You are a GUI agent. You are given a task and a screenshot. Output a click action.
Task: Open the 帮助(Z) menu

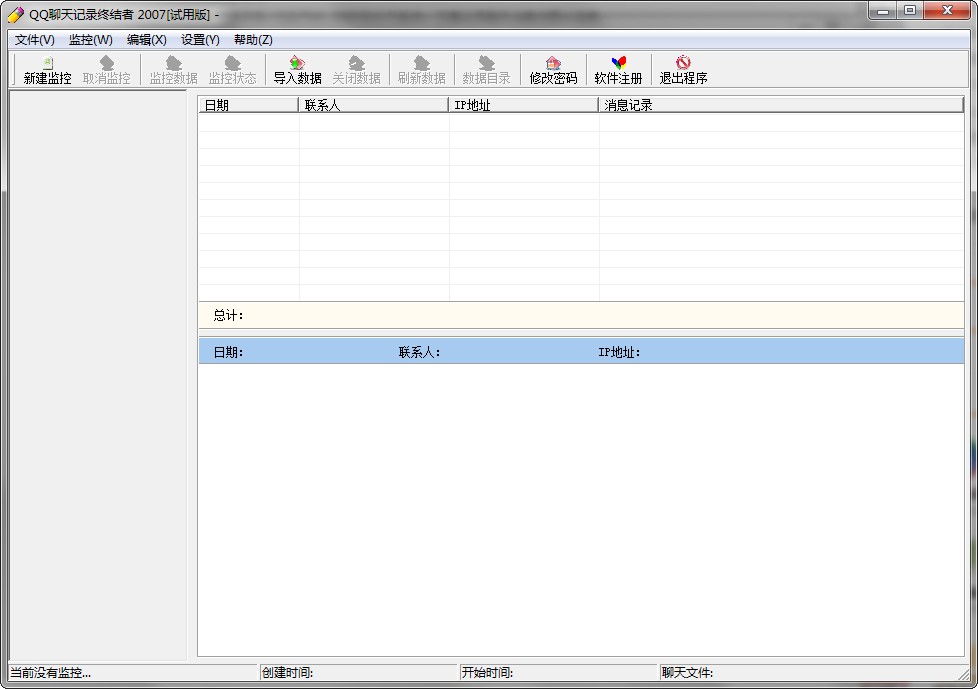252,39
